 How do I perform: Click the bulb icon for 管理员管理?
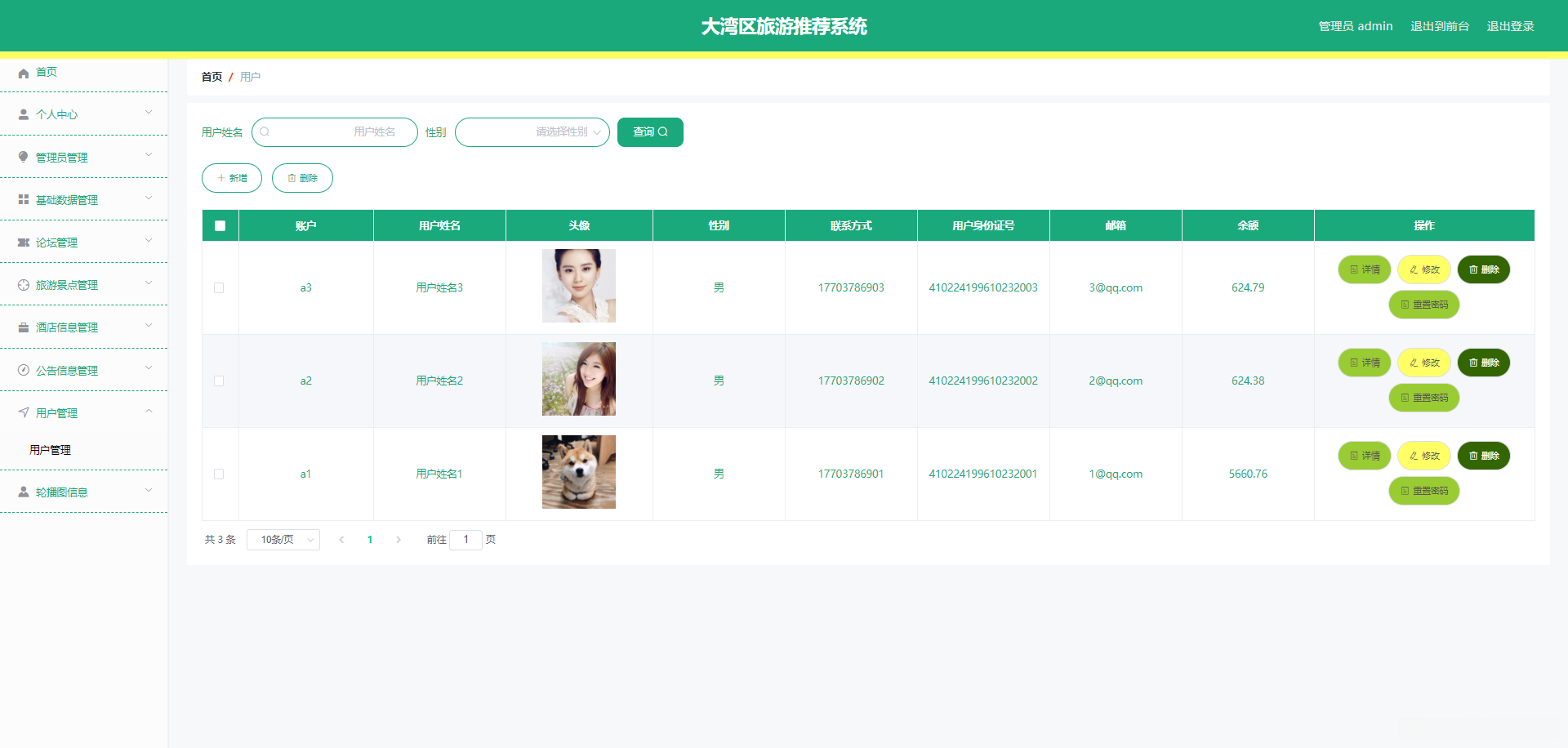[24, 158]
